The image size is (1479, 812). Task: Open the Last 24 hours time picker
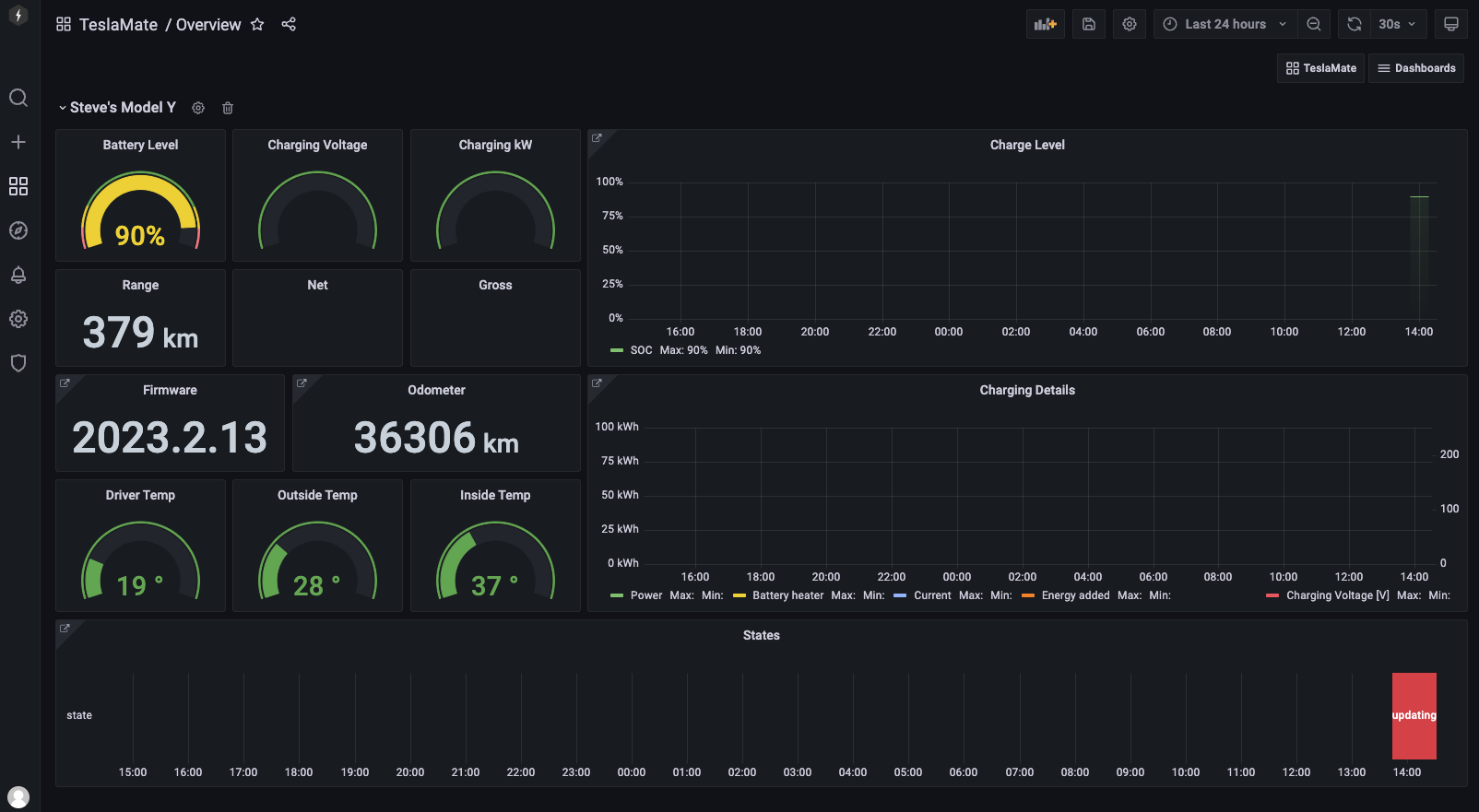(x=1225, y=24)
